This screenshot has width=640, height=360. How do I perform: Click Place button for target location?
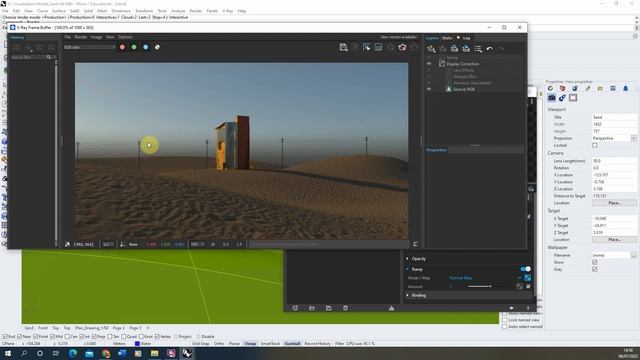coord(614,240)
